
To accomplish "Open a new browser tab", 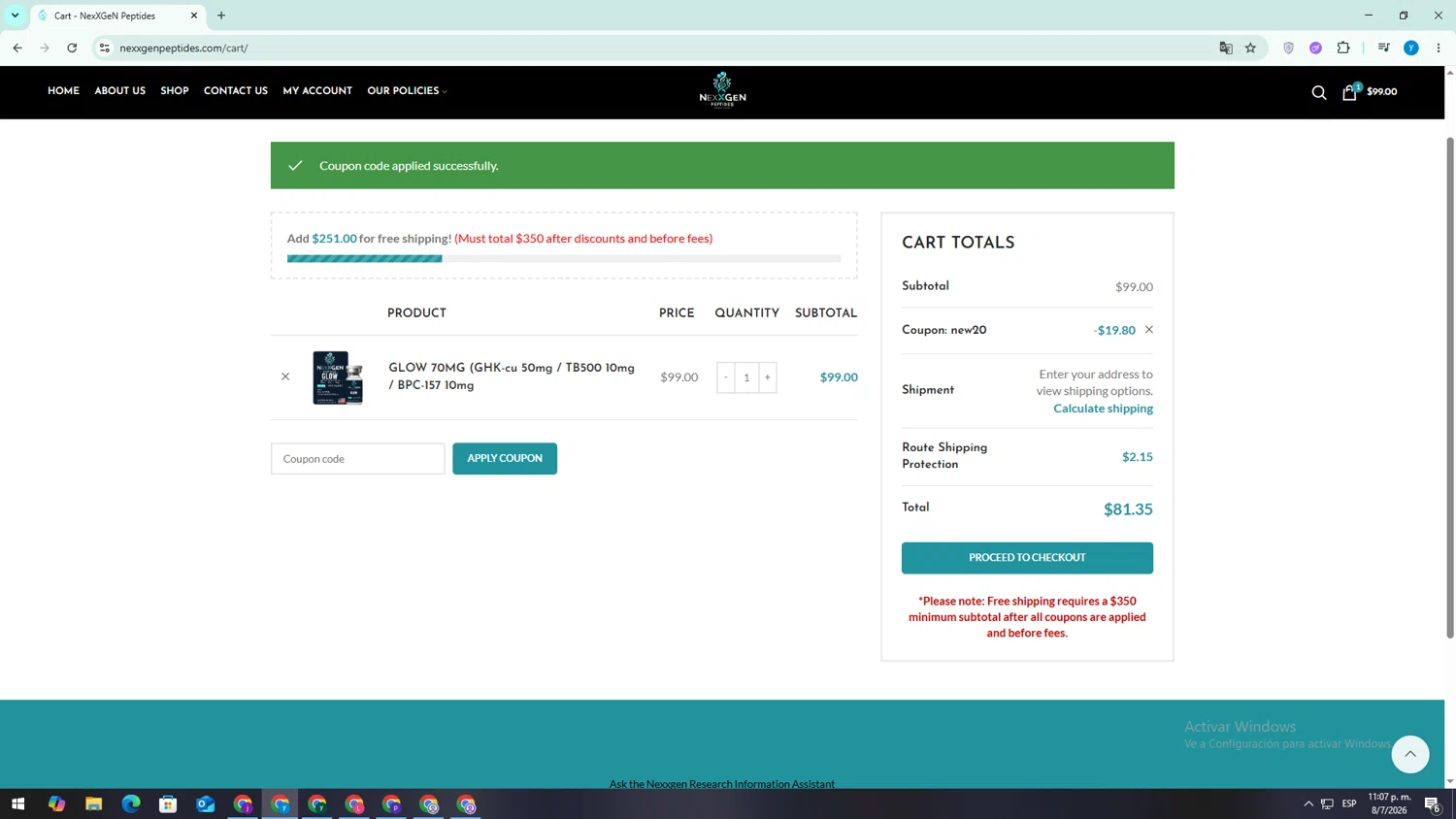I will [221, 16].
